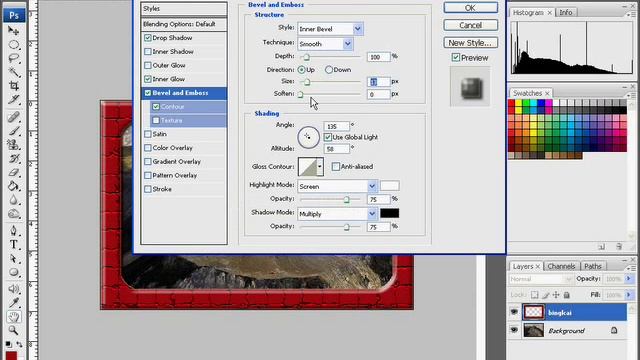Click the New Style... button

[470, 42]
